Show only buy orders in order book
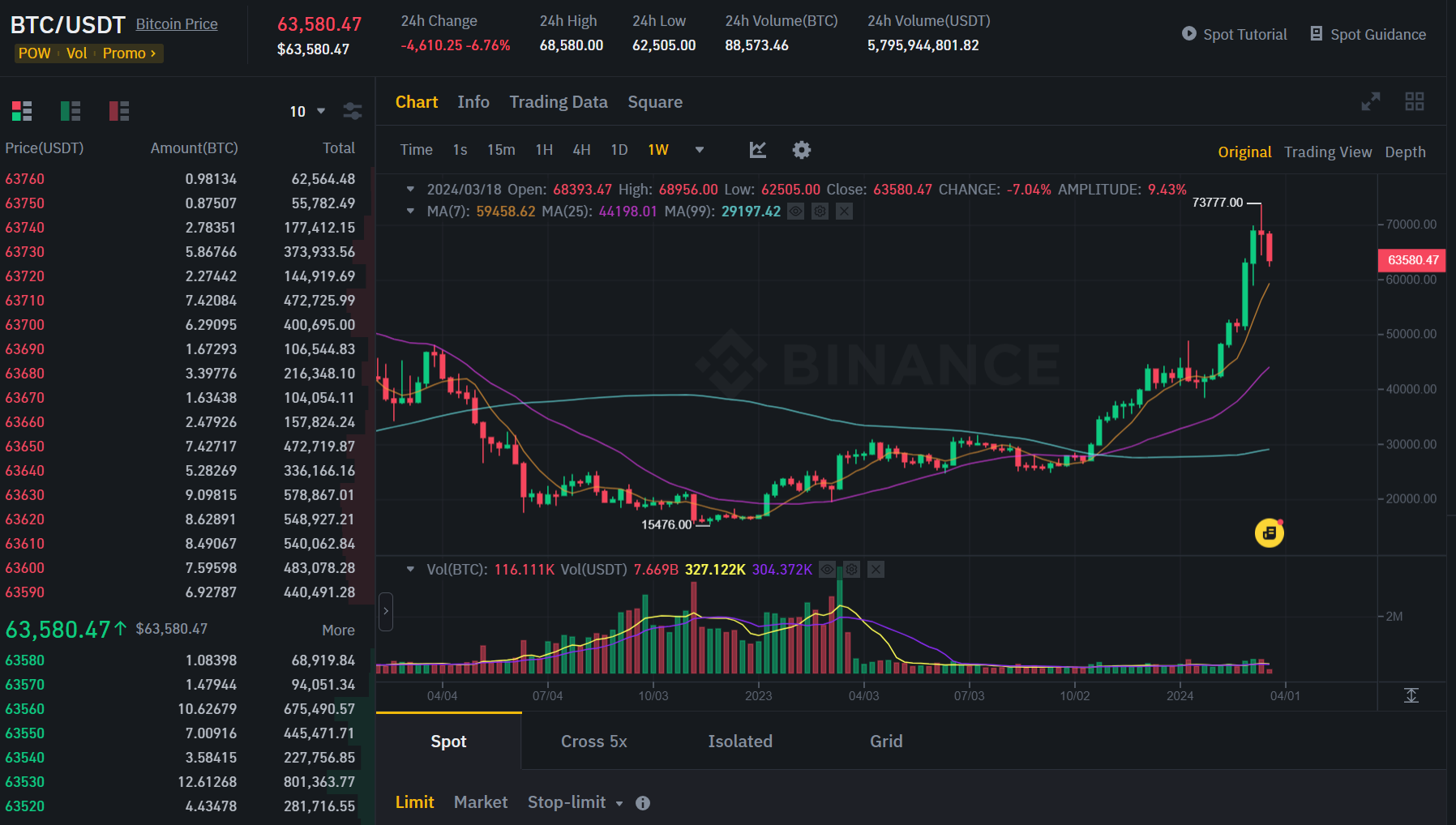 click(71, 111)
